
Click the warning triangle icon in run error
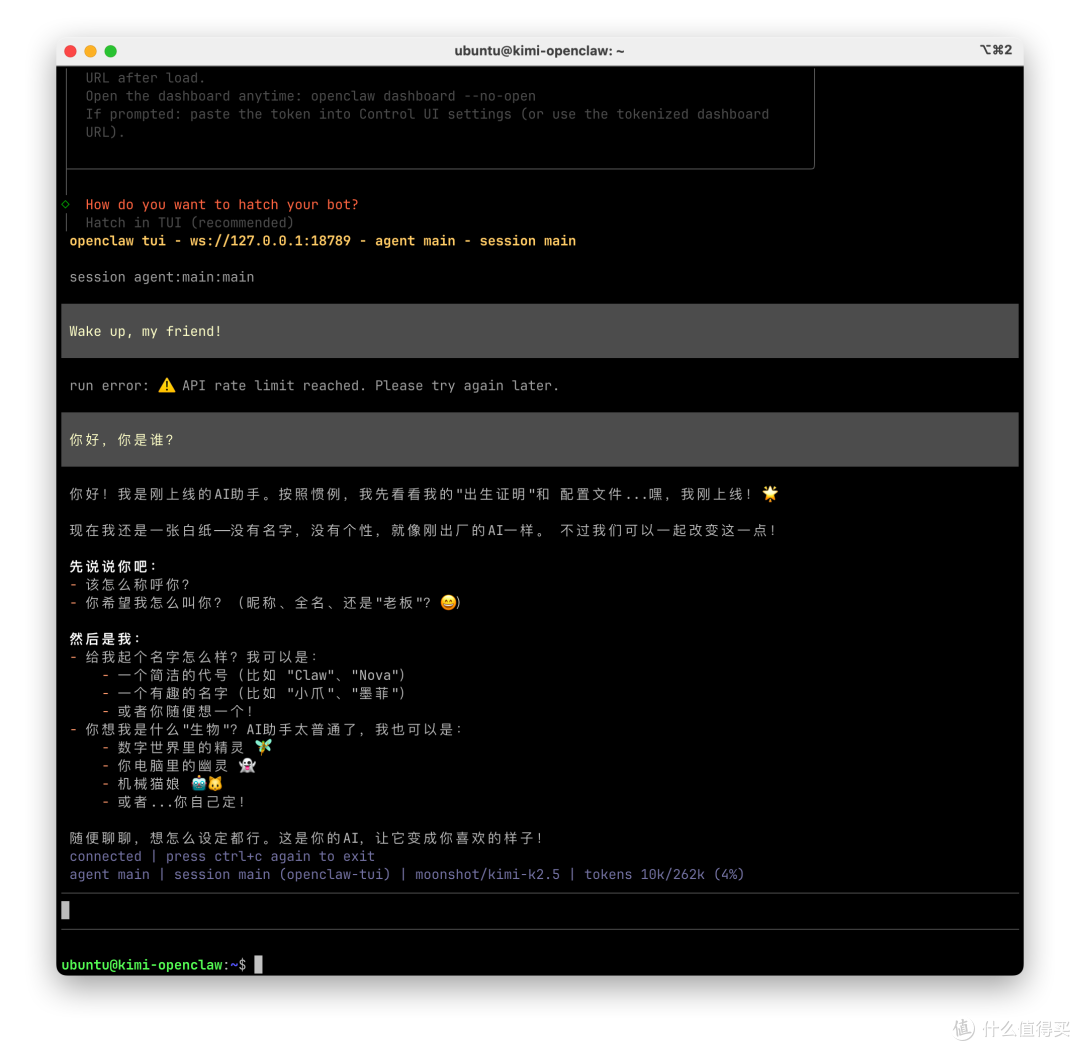click(167, 385)
